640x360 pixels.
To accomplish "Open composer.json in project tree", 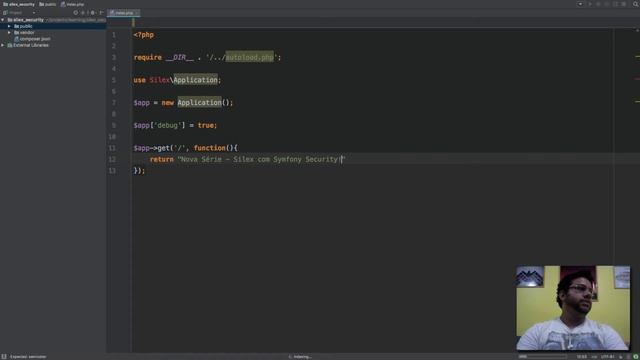I will pos(32,39).
